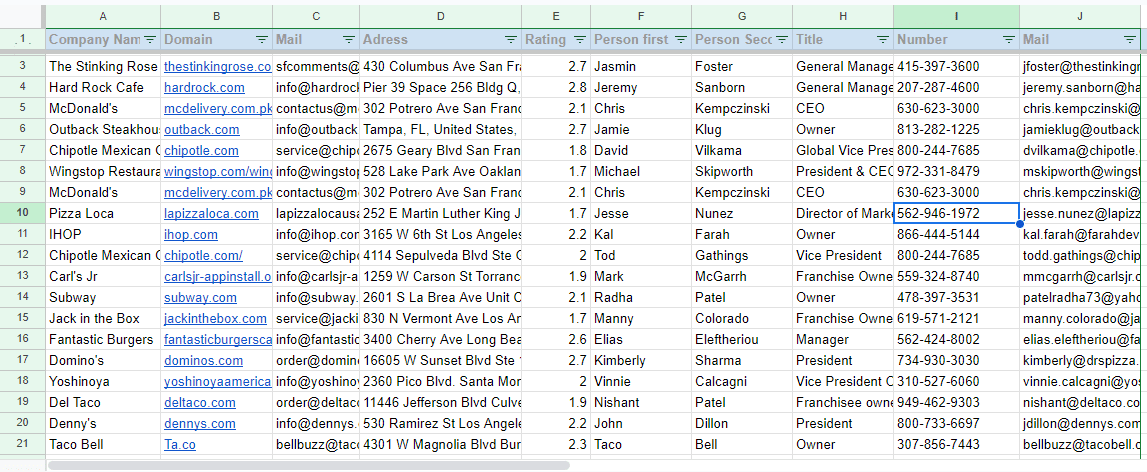Select row 21 header

pos(22,444)
